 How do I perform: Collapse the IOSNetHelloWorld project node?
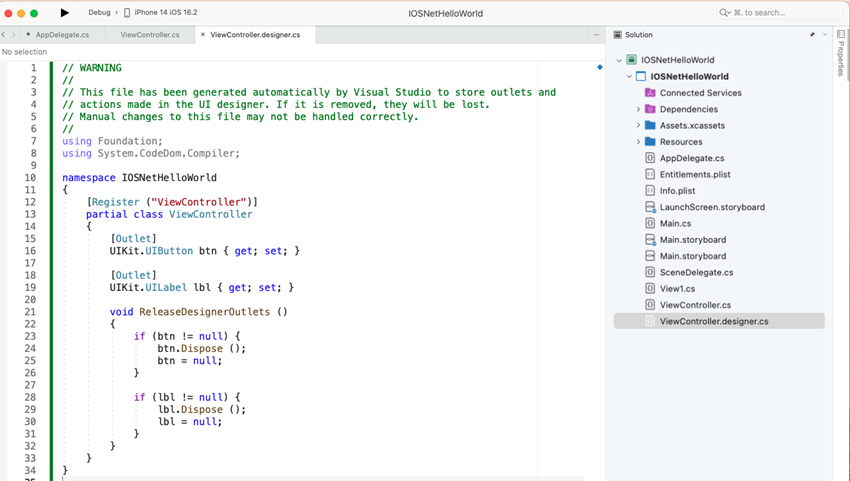630,77
